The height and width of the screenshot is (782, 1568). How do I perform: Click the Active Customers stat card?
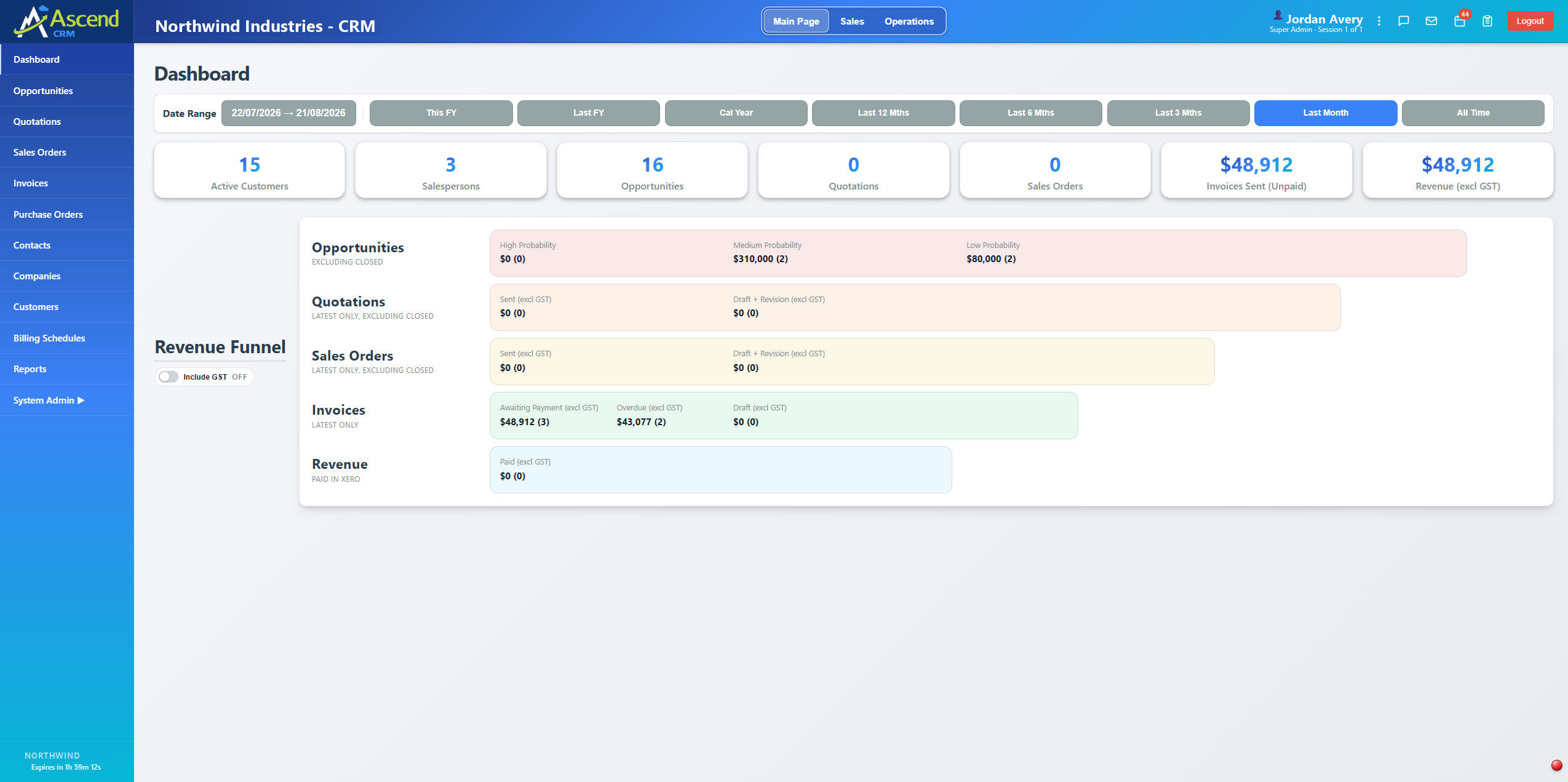click(x=249, y=170)
